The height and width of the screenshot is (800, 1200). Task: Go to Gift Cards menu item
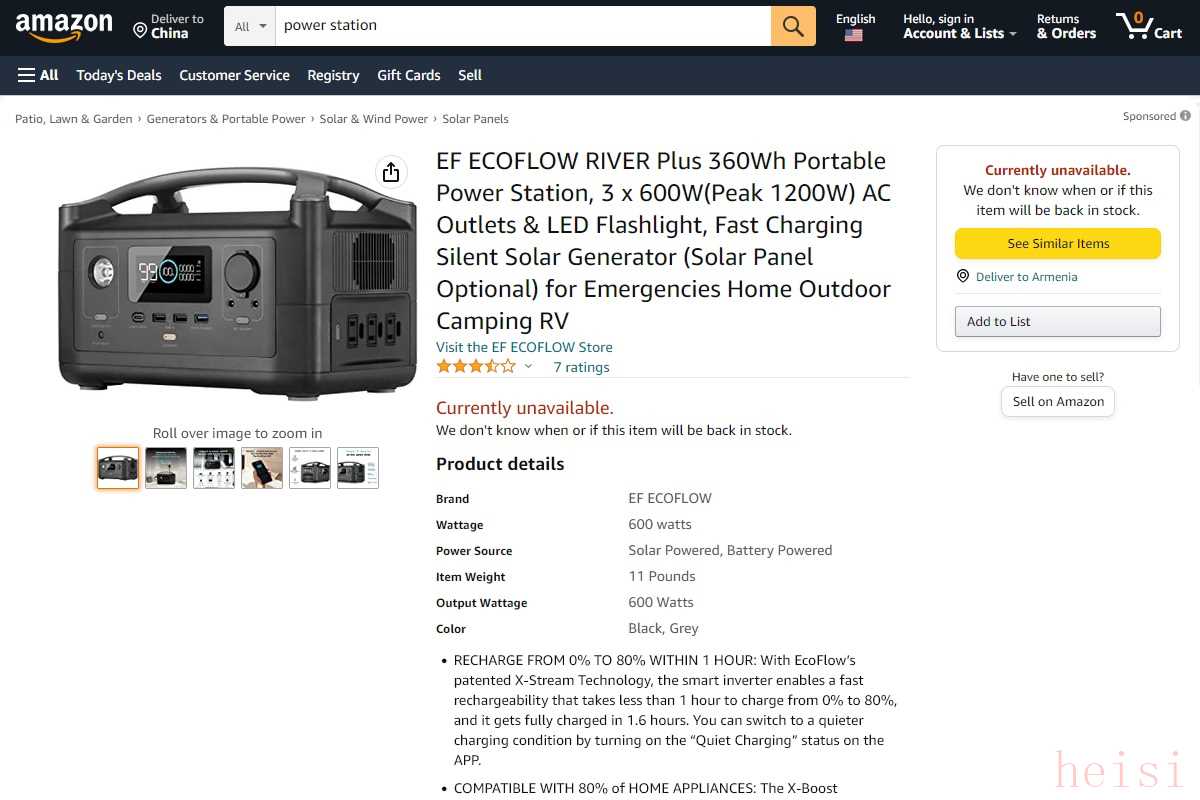[x=408, y=75]
